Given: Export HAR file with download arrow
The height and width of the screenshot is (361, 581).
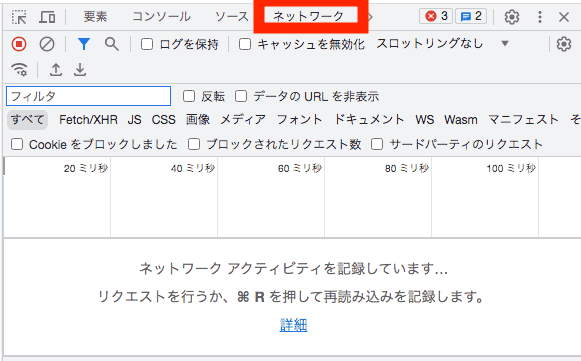Looking at the screenshot, I should click(80, 69).
